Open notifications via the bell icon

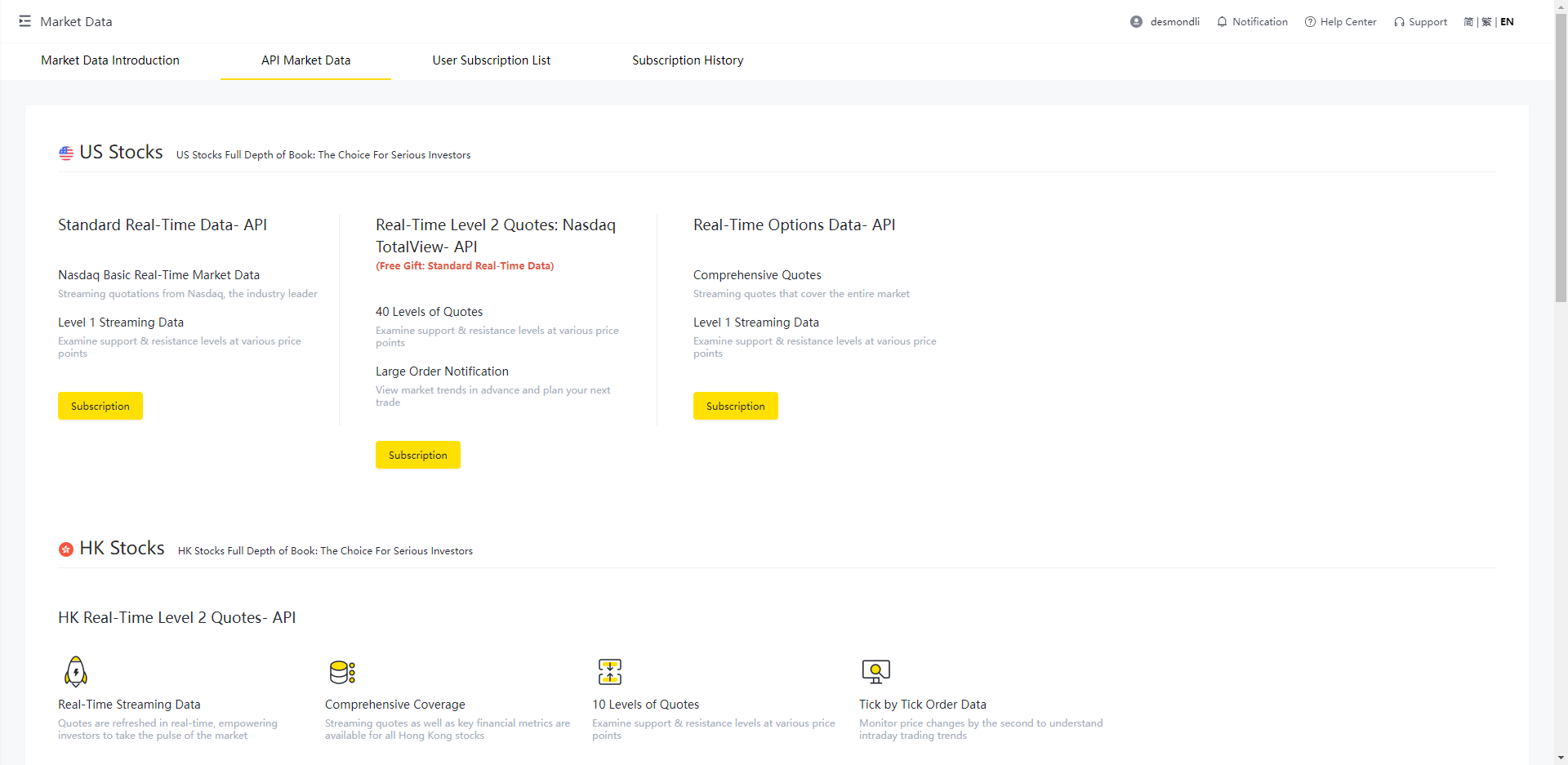(1222, 22)
